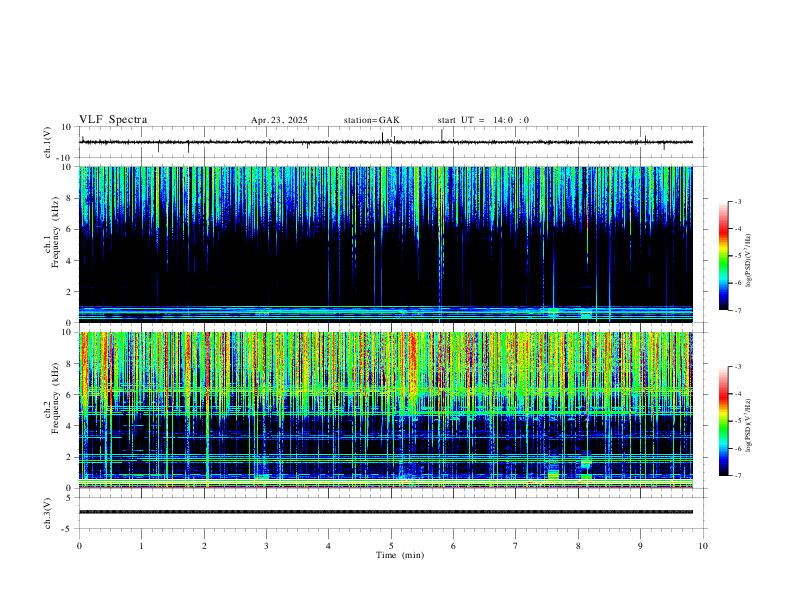Viewport: 792px width, 612px height.
Task: Click the '-3' label on upper colorbar
Action: click(x=737, y=201)
